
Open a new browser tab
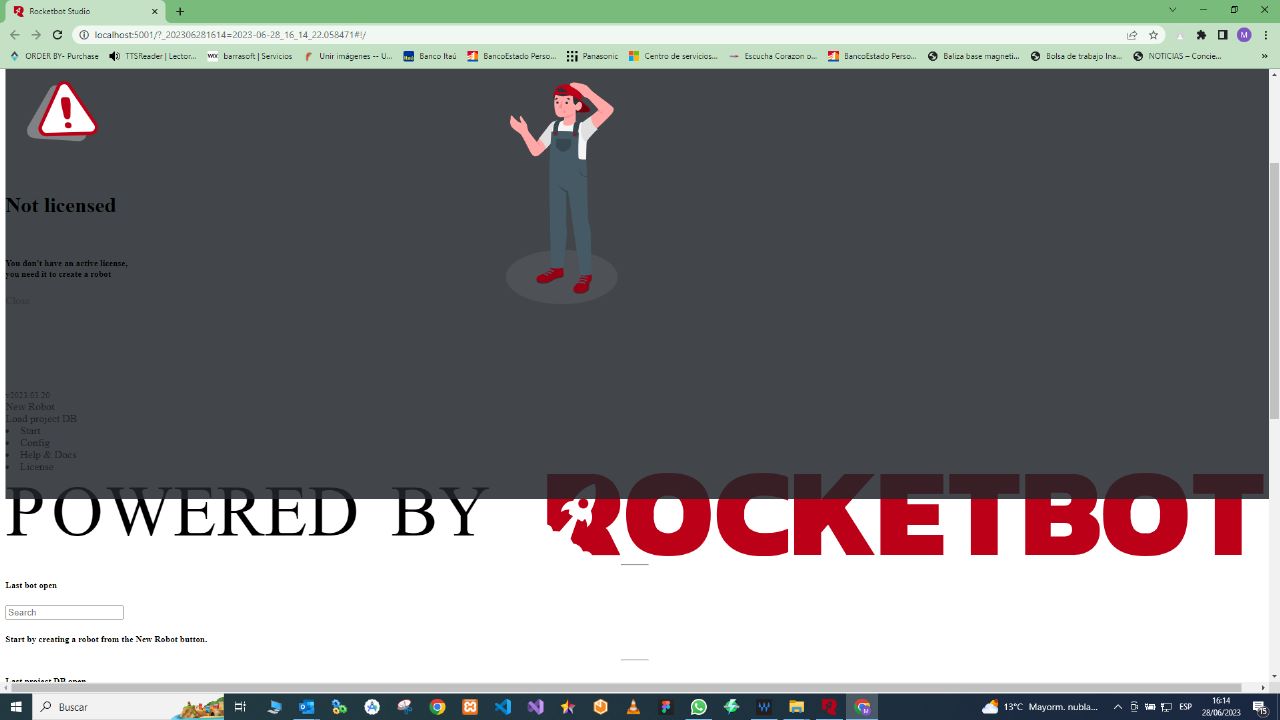coord(180,11)
